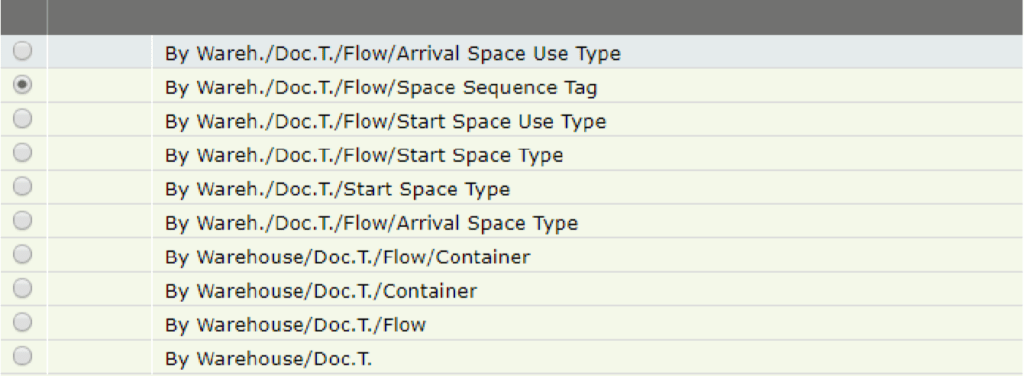Pick radio for Warehouse/Doc.T./Flow
Screen dimensions: 1024x376
coord(22,322)
